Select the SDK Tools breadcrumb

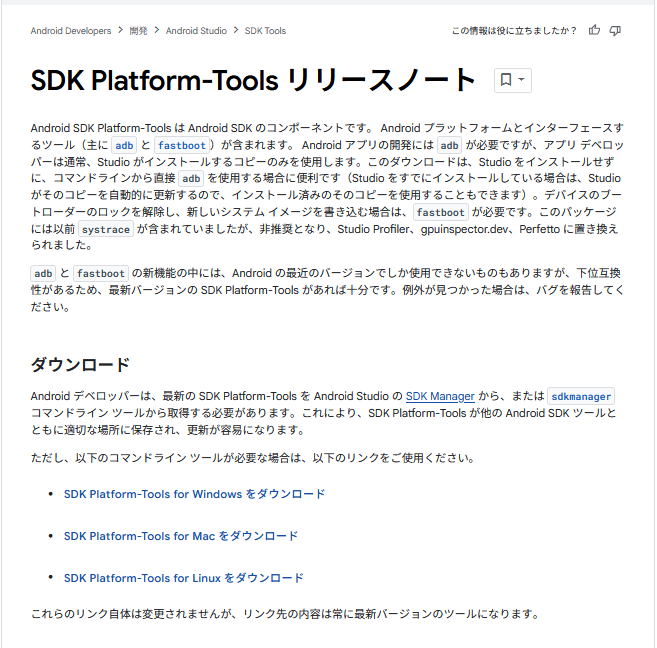(x=265, y=31)
